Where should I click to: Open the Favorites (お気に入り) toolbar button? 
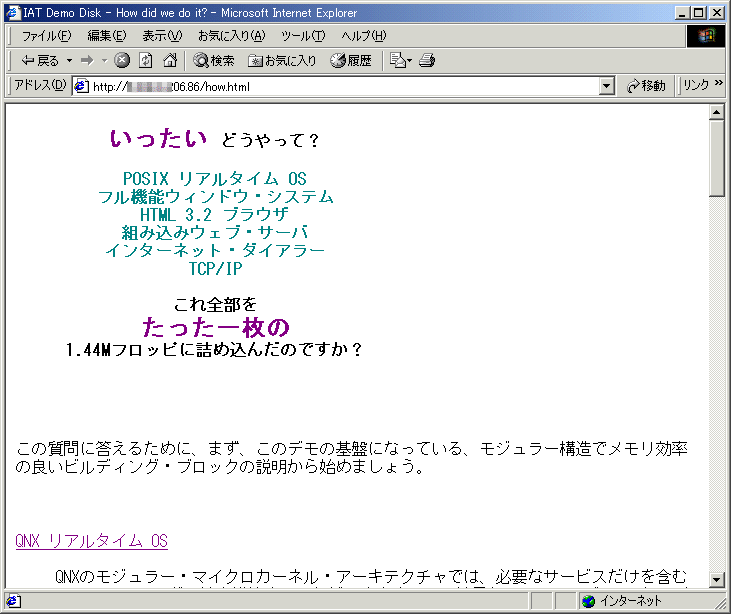[x=282, y=60]
